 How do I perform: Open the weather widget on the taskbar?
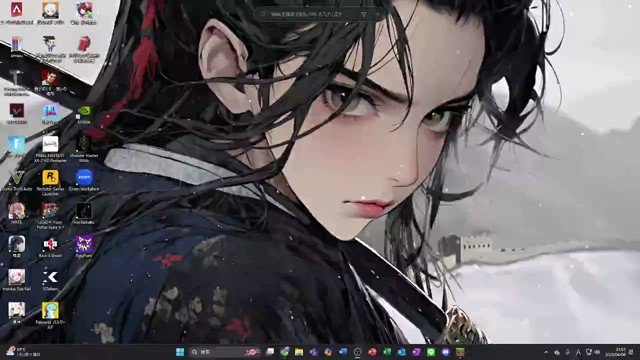click(x=23, y=352)
